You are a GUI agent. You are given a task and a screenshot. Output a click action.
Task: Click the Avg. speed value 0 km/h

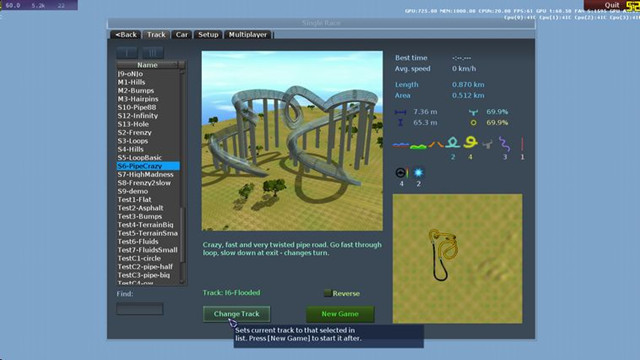point(464,69)
